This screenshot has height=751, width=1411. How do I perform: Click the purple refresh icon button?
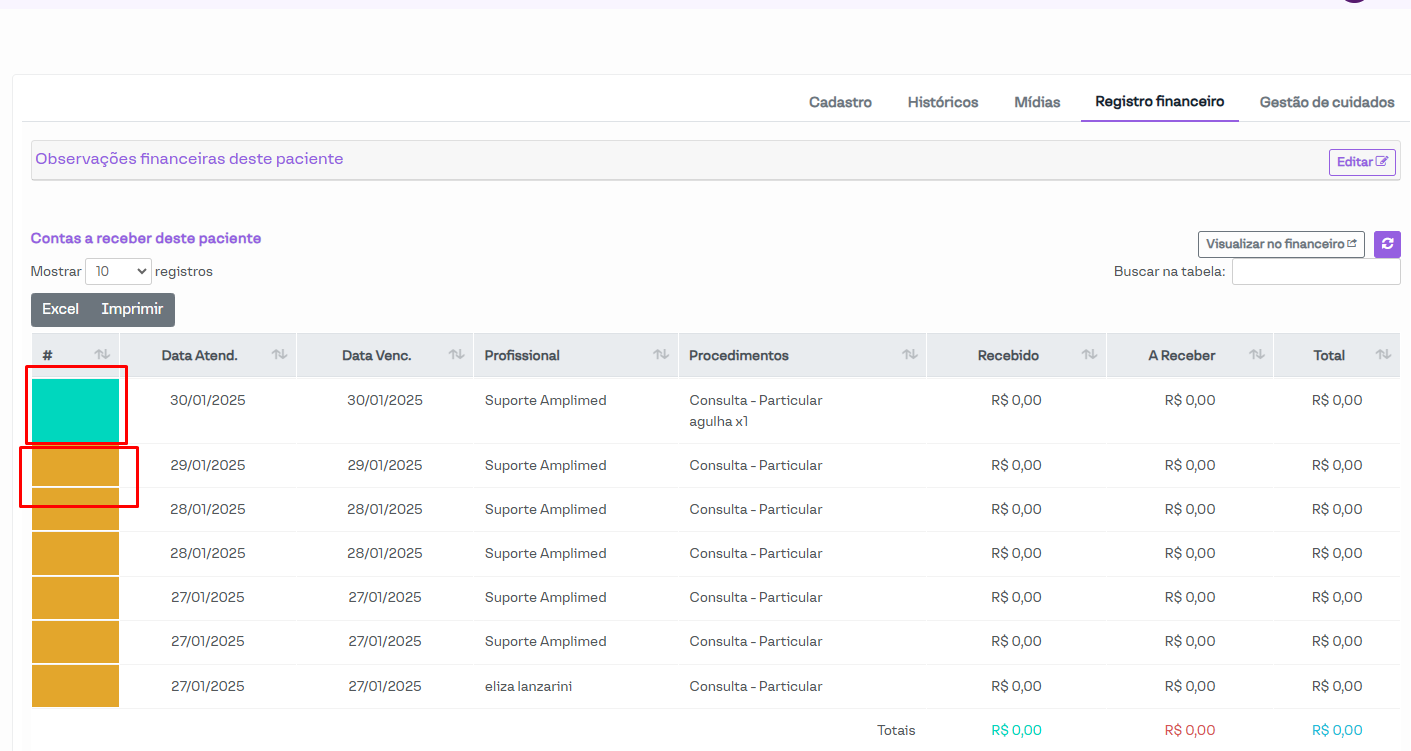point(1387,244)
